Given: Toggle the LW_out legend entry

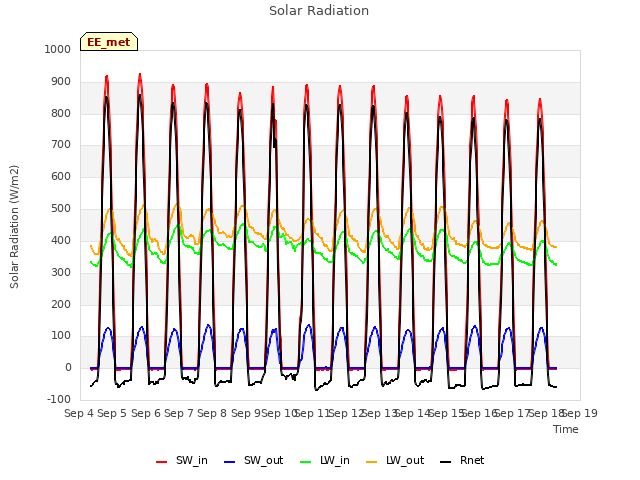Looking at the screenshot, I should click(395, 461).
